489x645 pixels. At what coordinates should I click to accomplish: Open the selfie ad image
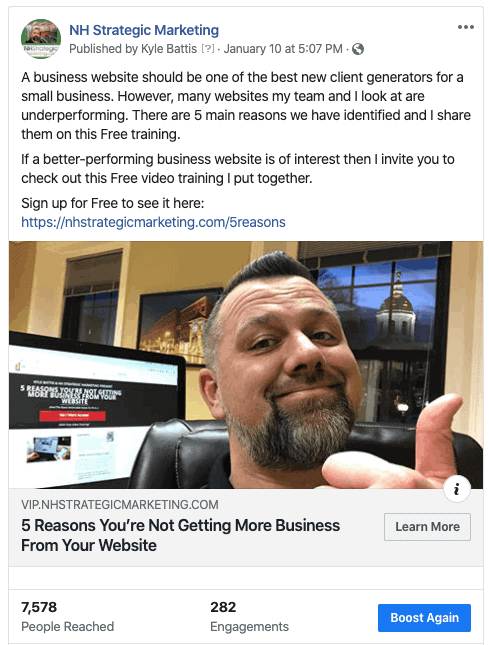(246, 364)
